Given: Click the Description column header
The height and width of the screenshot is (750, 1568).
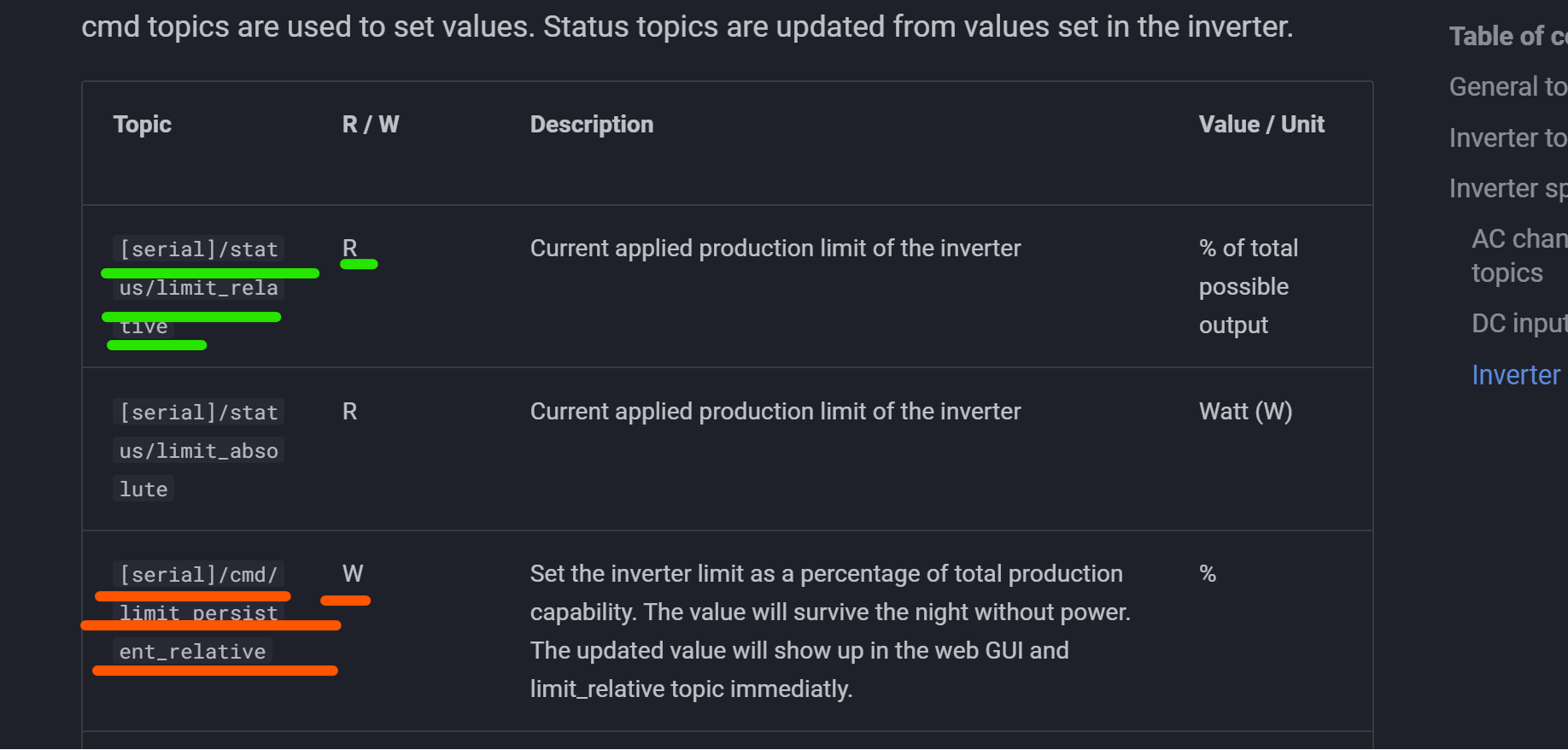Looking at the screenshot, I should [x=592, y=125].
